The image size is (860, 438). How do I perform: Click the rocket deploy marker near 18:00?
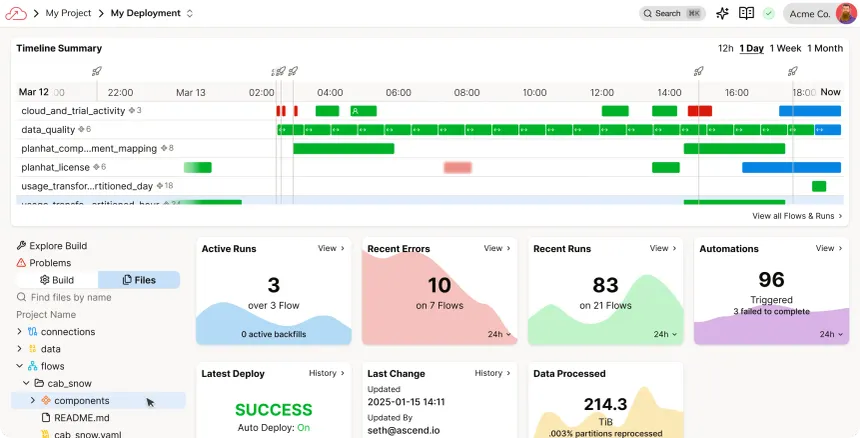pyautogui.click(x=793, y=71)
